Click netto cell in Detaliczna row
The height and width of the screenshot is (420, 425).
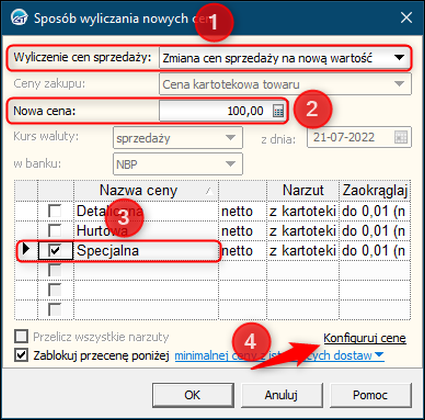242,211
